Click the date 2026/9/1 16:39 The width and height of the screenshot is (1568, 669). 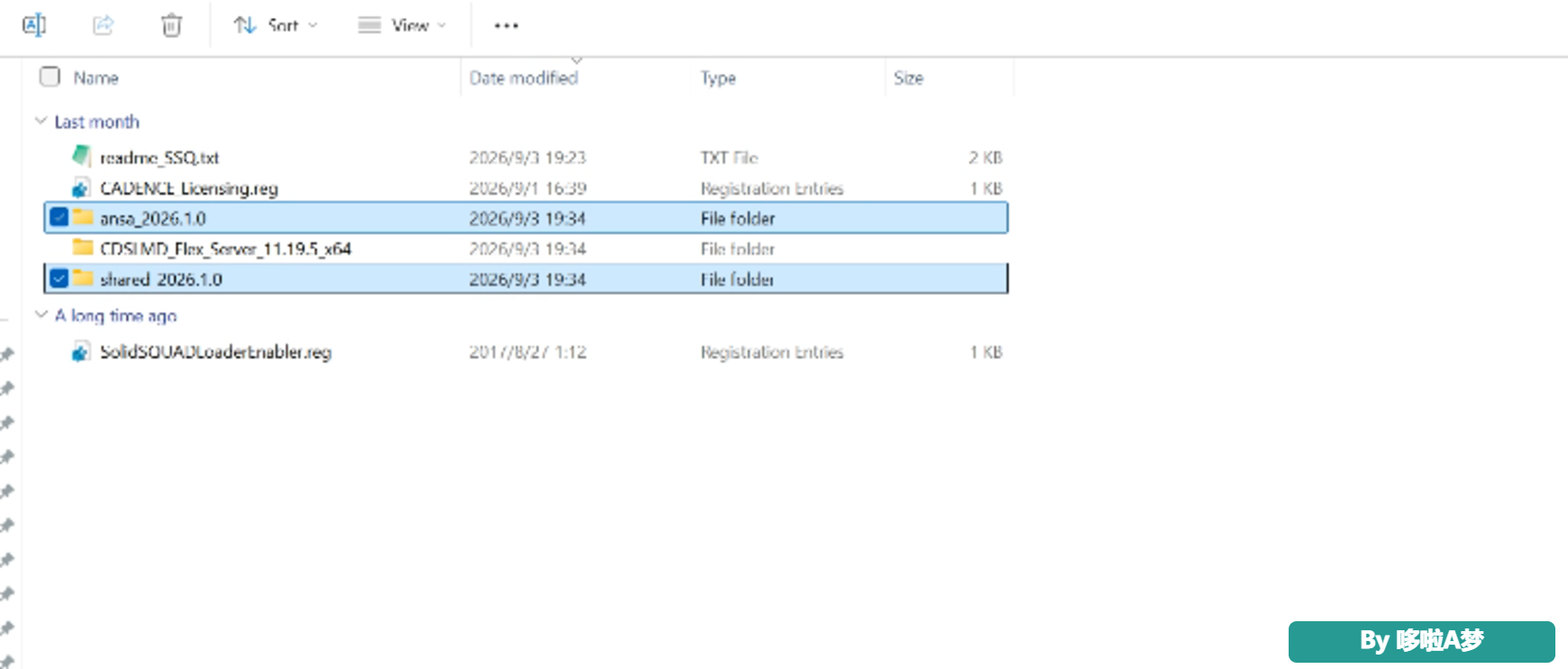pos(528,188)
